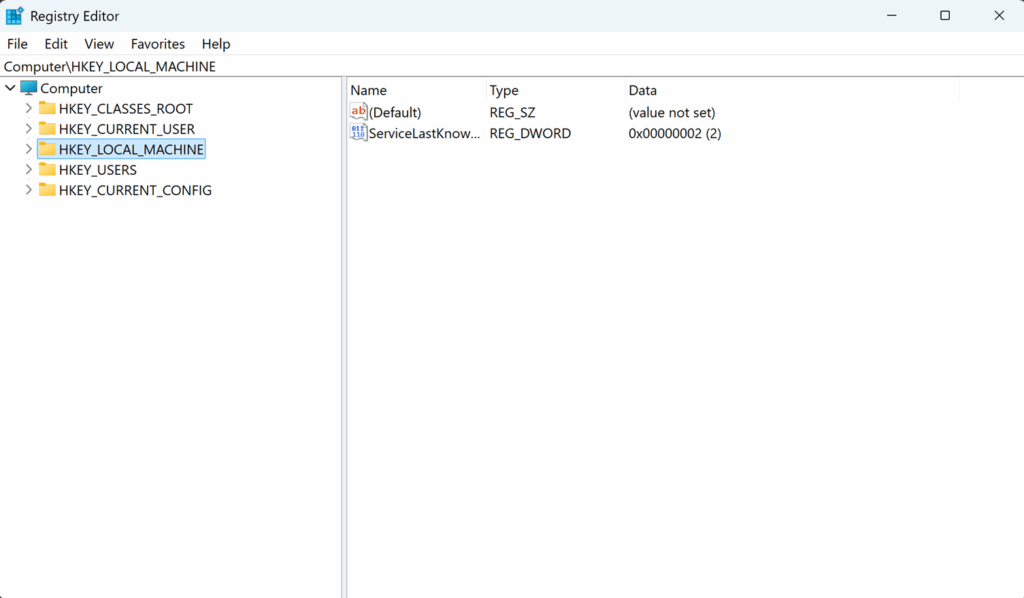
Task: Click the HKEY_CURRENT_USER folder icon
Action: [x=47, y=129]
